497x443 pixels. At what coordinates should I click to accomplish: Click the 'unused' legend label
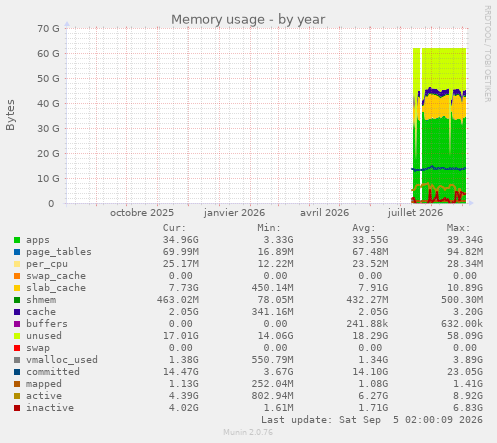44,336
